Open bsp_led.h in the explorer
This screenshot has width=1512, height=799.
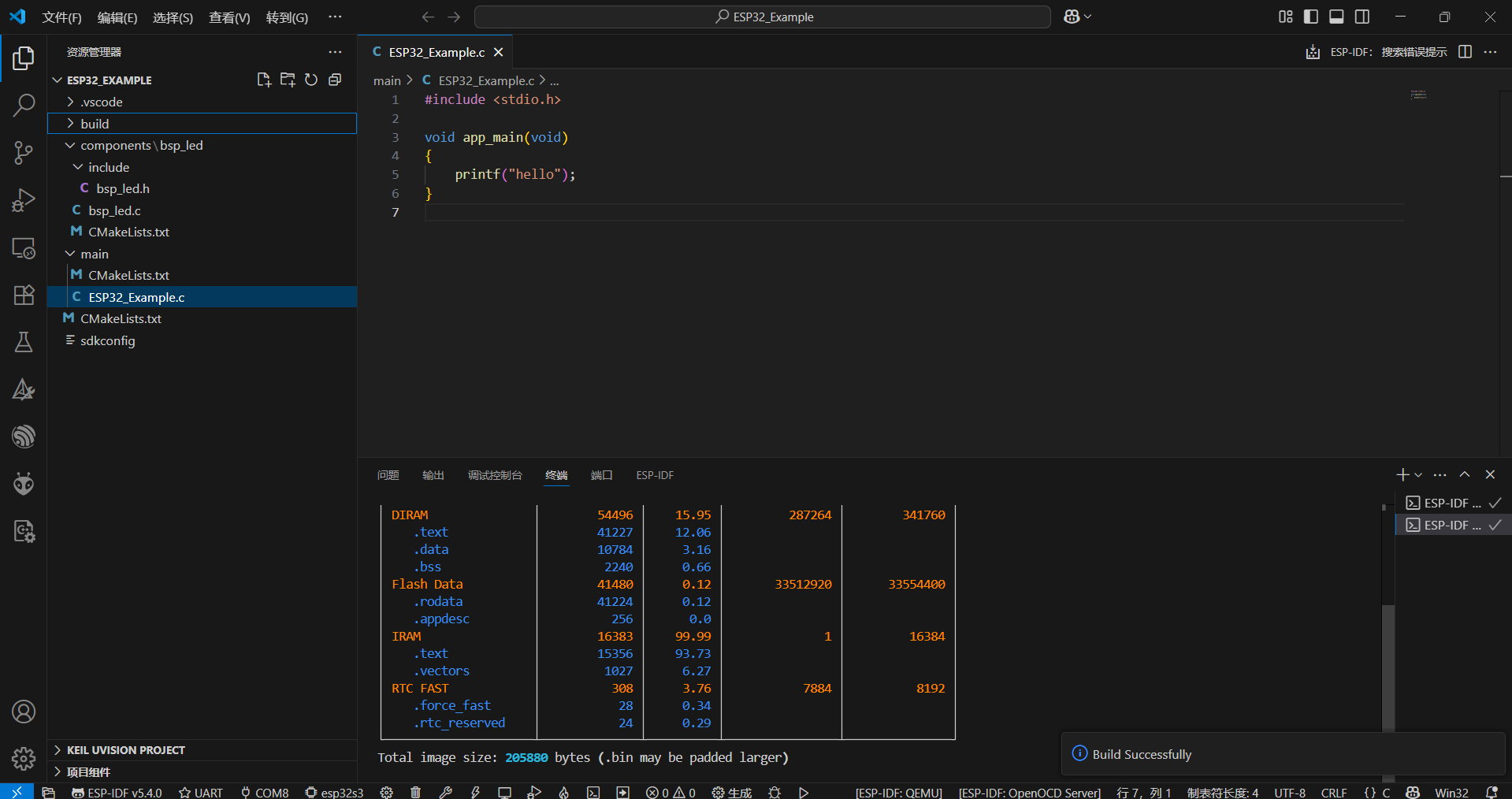[202, 188]
